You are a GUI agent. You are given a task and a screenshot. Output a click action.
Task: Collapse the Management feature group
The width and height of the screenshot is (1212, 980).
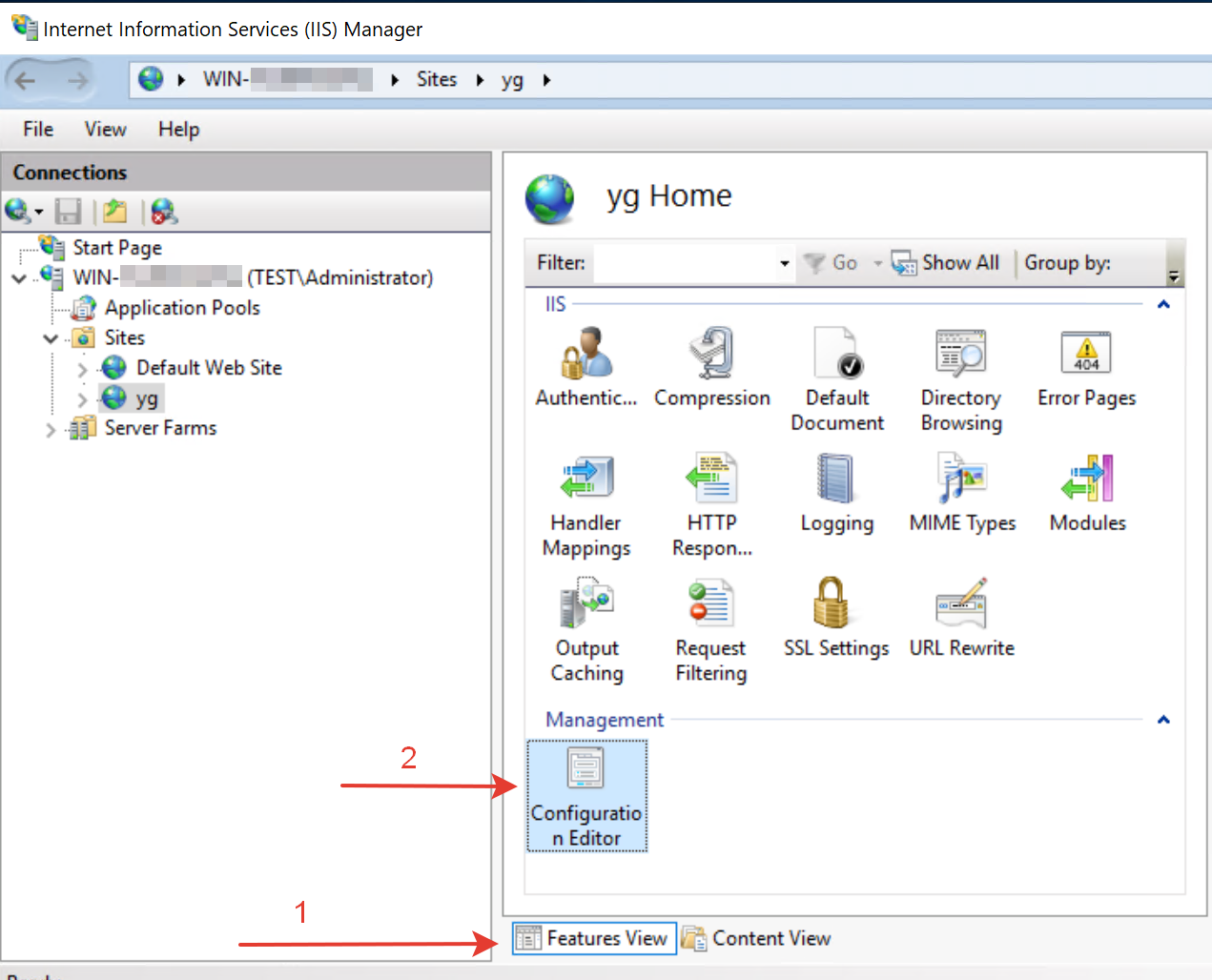1163,720
